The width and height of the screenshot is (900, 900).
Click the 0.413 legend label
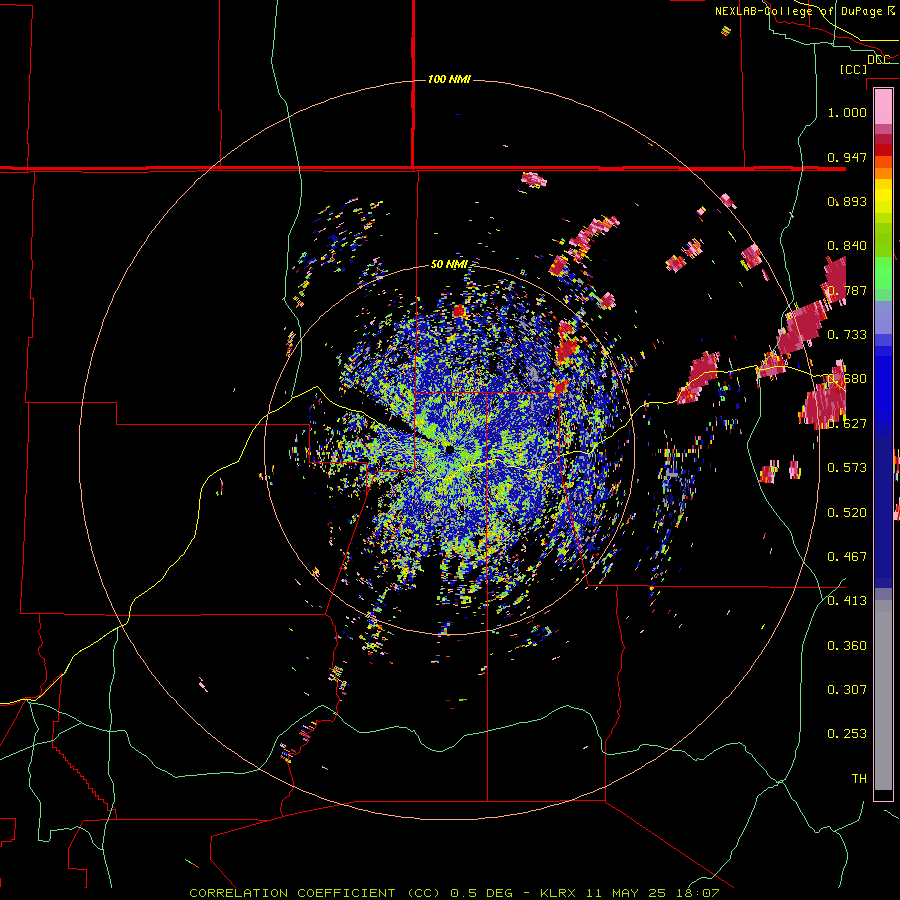pyautogui.click(x=847, y=601)
